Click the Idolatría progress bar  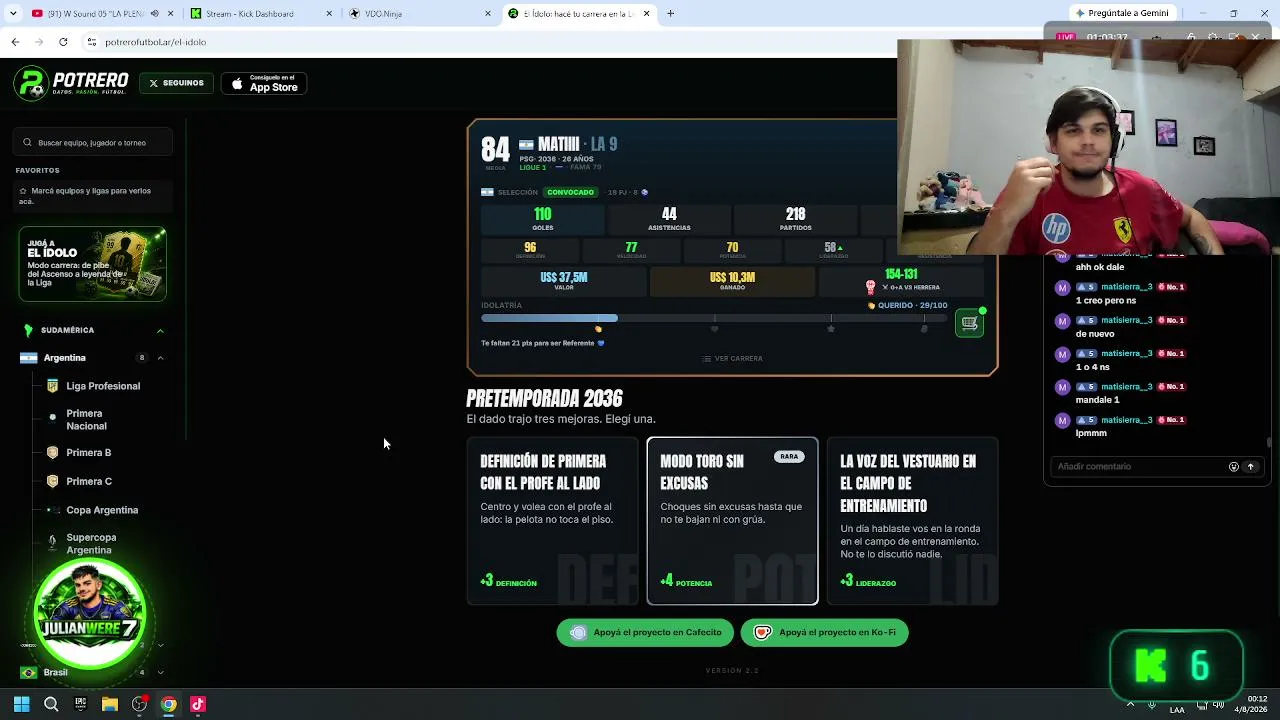pos(714,318)
